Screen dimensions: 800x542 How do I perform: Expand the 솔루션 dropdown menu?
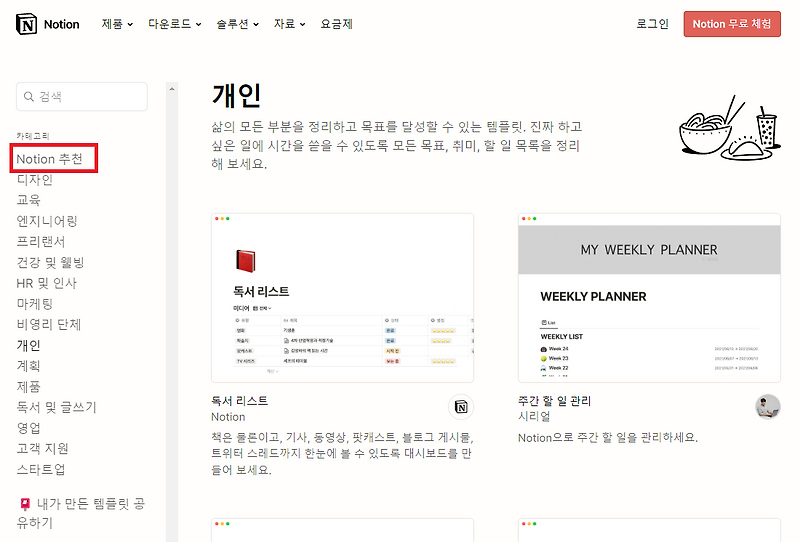(237, 24)
